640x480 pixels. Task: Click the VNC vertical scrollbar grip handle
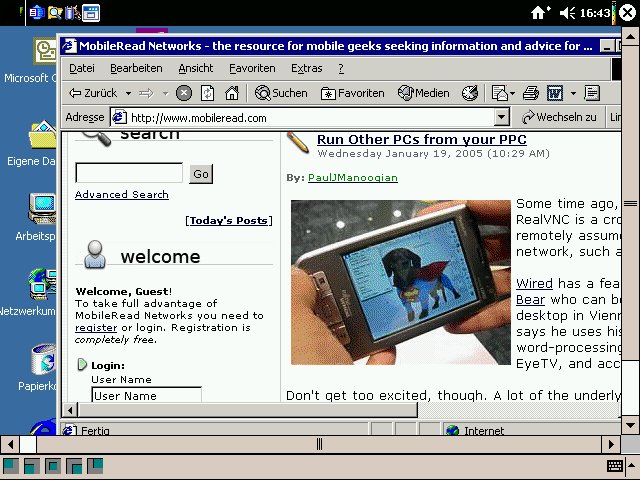(630, 203)
